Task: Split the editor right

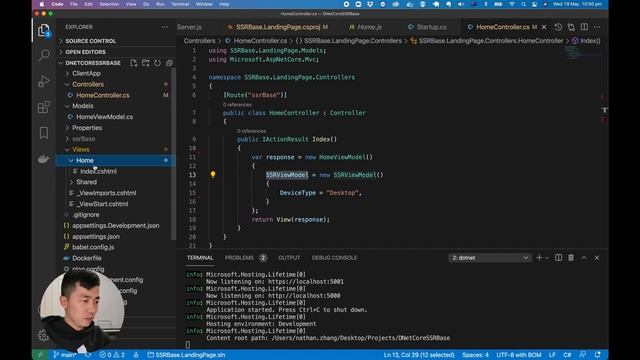Action: point(584,27)
